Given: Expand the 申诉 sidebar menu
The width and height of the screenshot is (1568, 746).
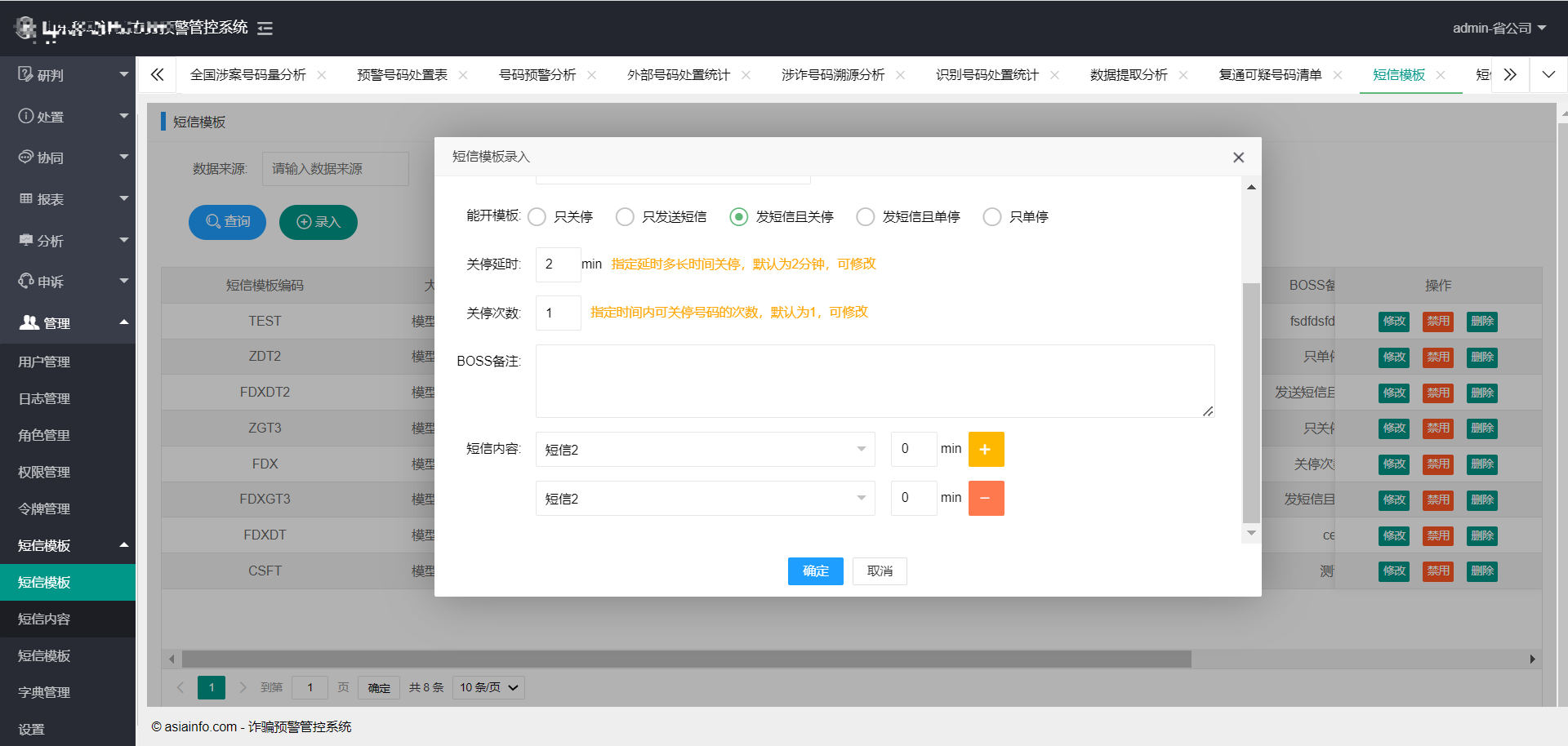Looking at the screenshot, I should [68, 282].
